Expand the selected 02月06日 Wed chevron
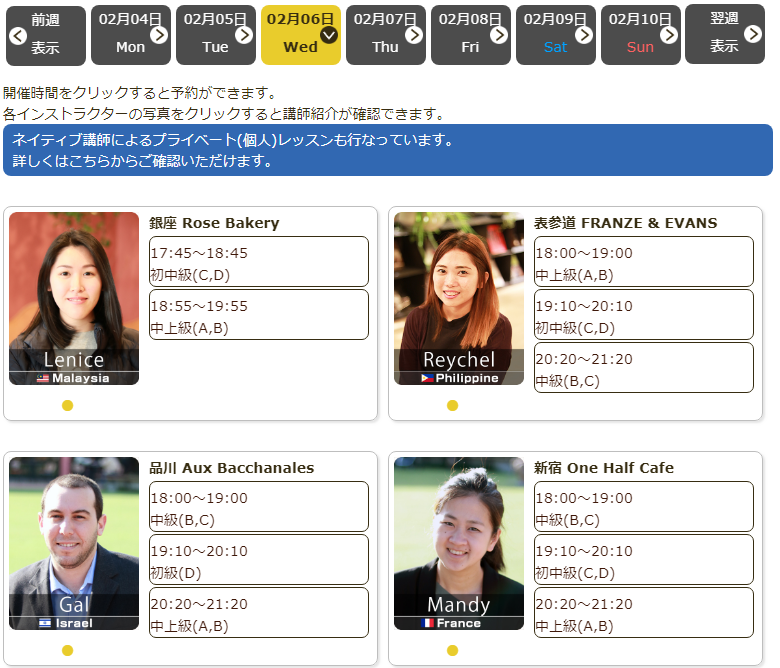This screenshot has width=780, height=668. tap(329, 36)
